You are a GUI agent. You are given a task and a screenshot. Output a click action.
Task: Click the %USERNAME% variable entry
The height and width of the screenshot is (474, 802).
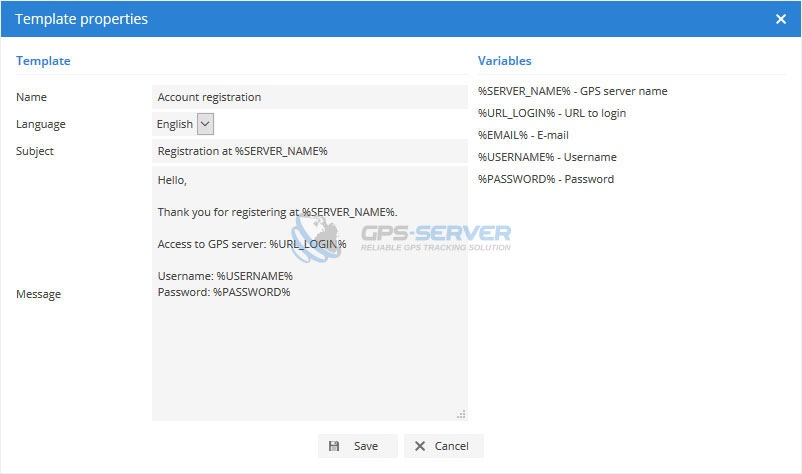coord(547,157)
